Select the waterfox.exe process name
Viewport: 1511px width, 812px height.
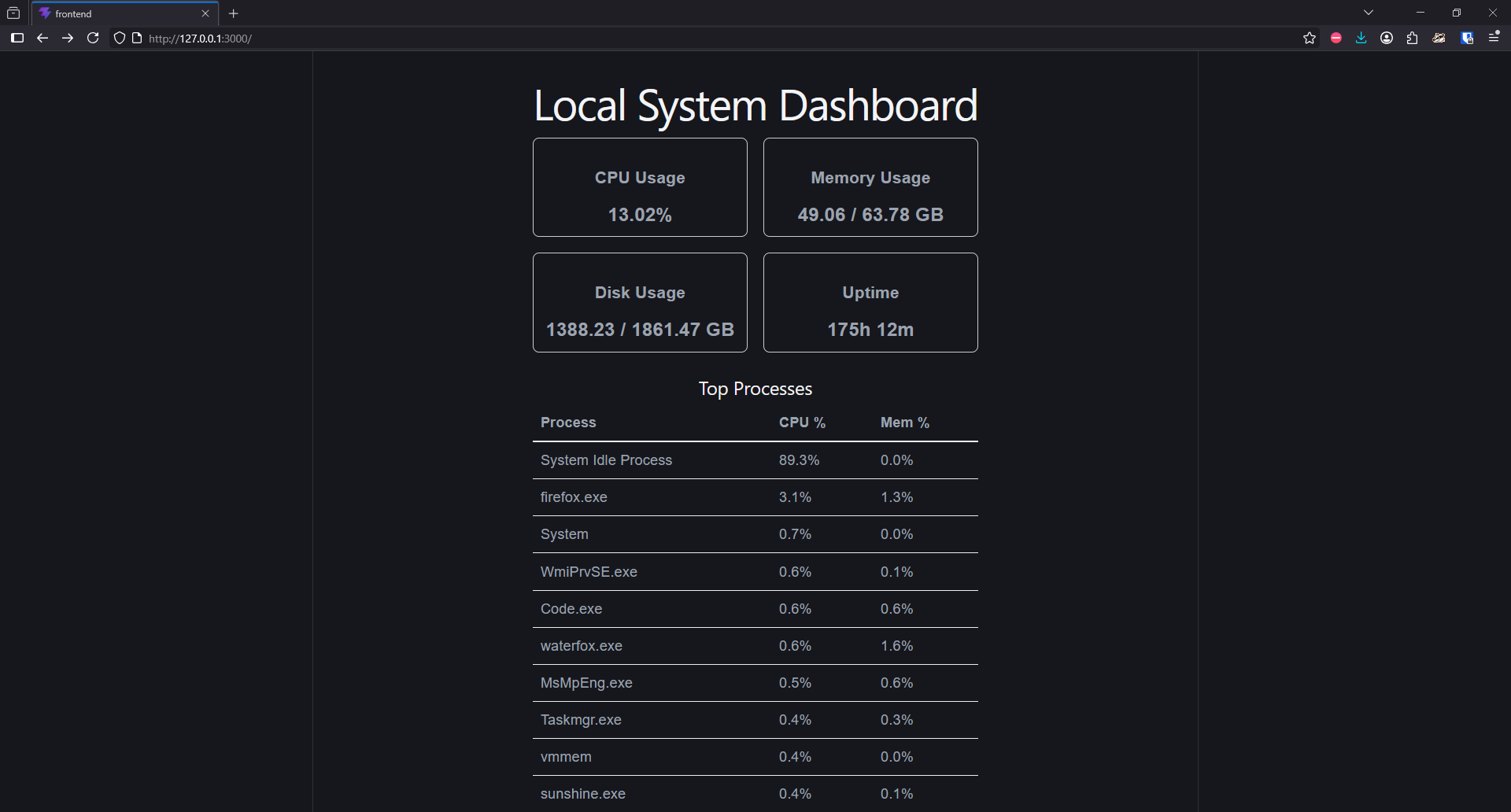(582, 646)
